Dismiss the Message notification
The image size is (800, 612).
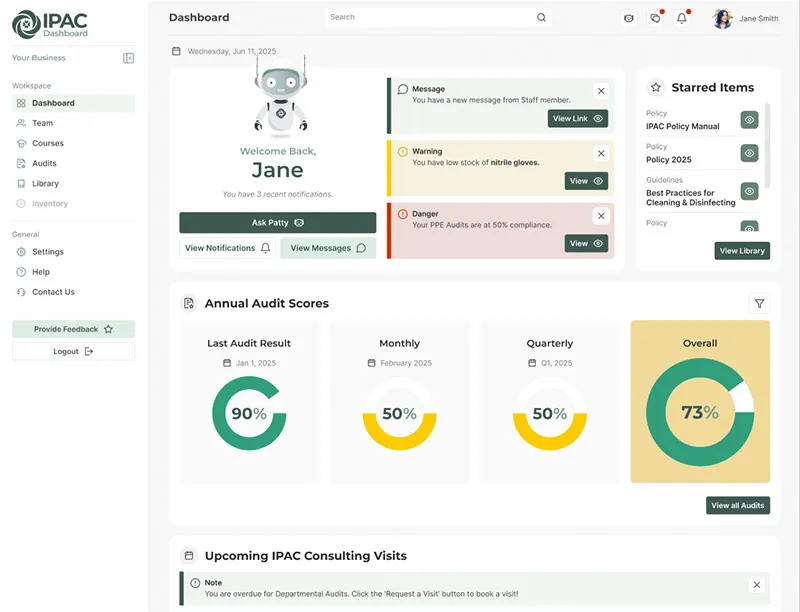601,91
